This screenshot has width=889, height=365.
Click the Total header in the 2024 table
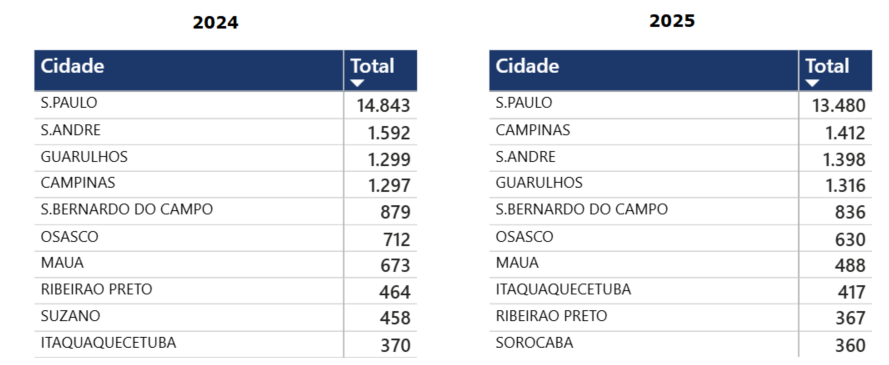[372, 66]
